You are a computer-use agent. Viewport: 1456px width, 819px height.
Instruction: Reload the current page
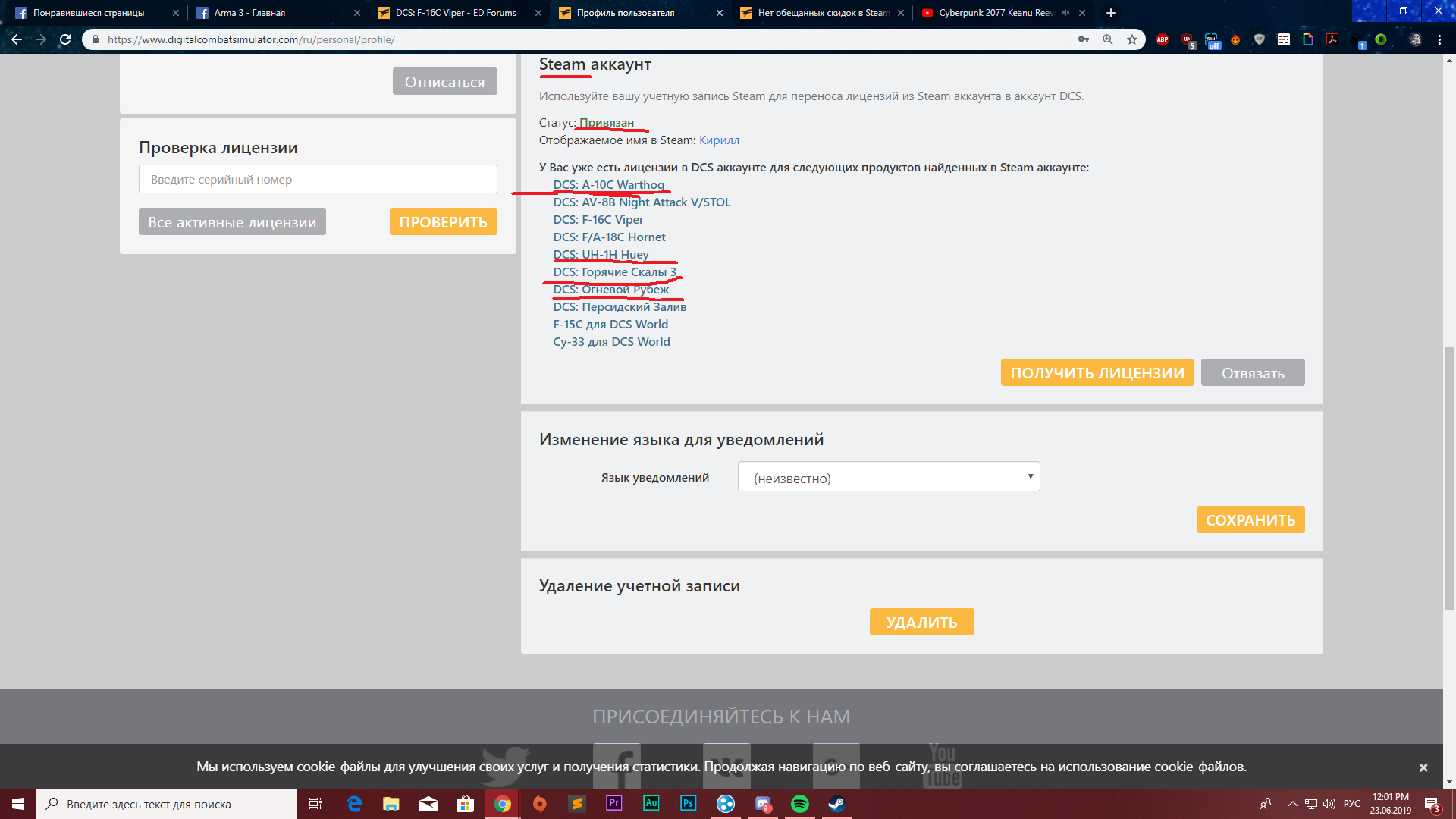click(x=65, y=39)
